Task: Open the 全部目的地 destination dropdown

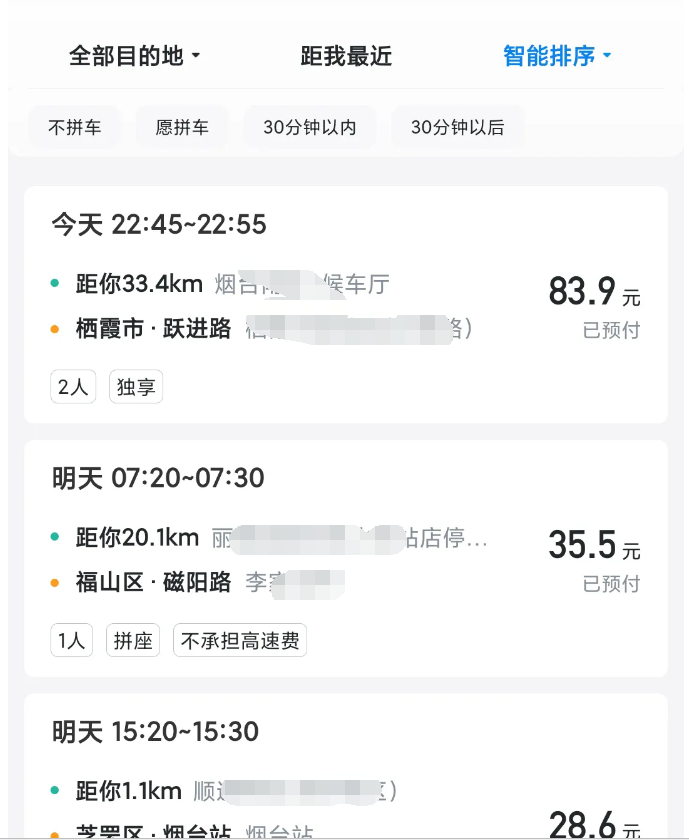Action: (135, 56)
